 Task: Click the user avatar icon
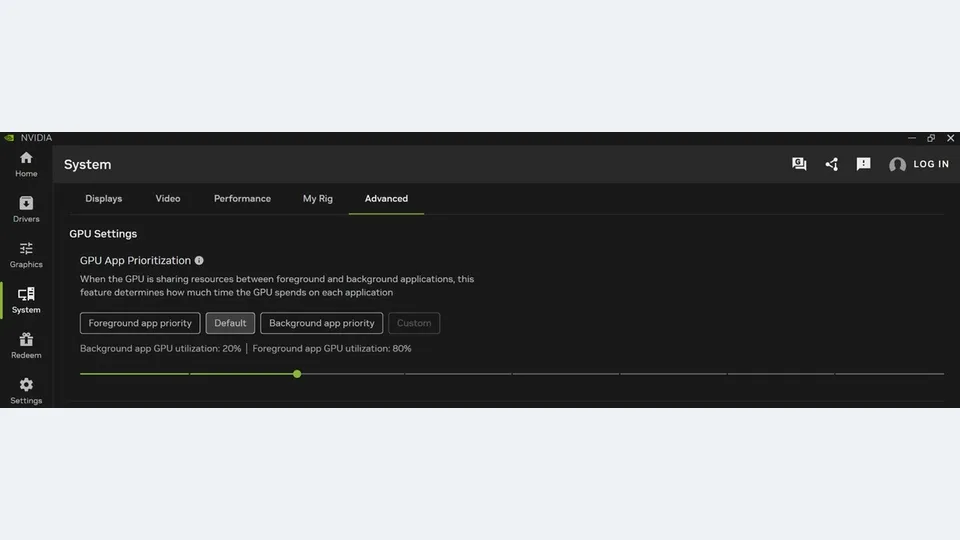click(897, 165)
